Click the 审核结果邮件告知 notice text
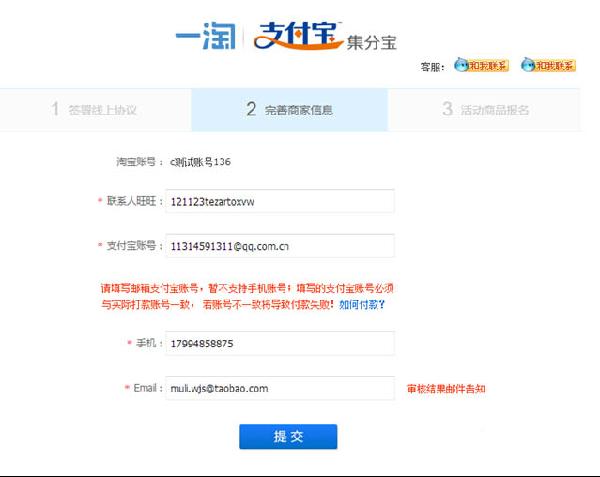This screenshot has height=477, width=600. click(446, 389)
